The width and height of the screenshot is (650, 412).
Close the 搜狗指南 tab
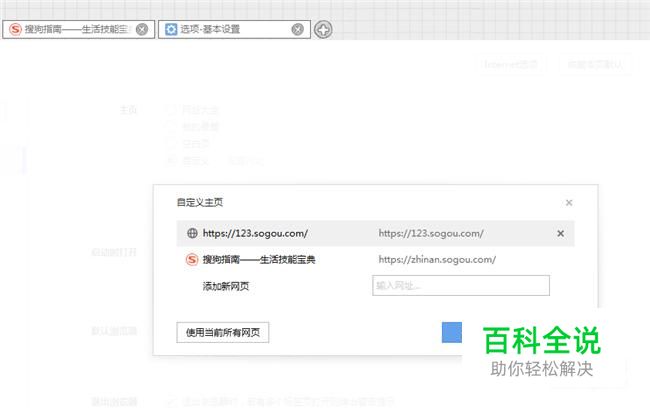coord(142,29)
